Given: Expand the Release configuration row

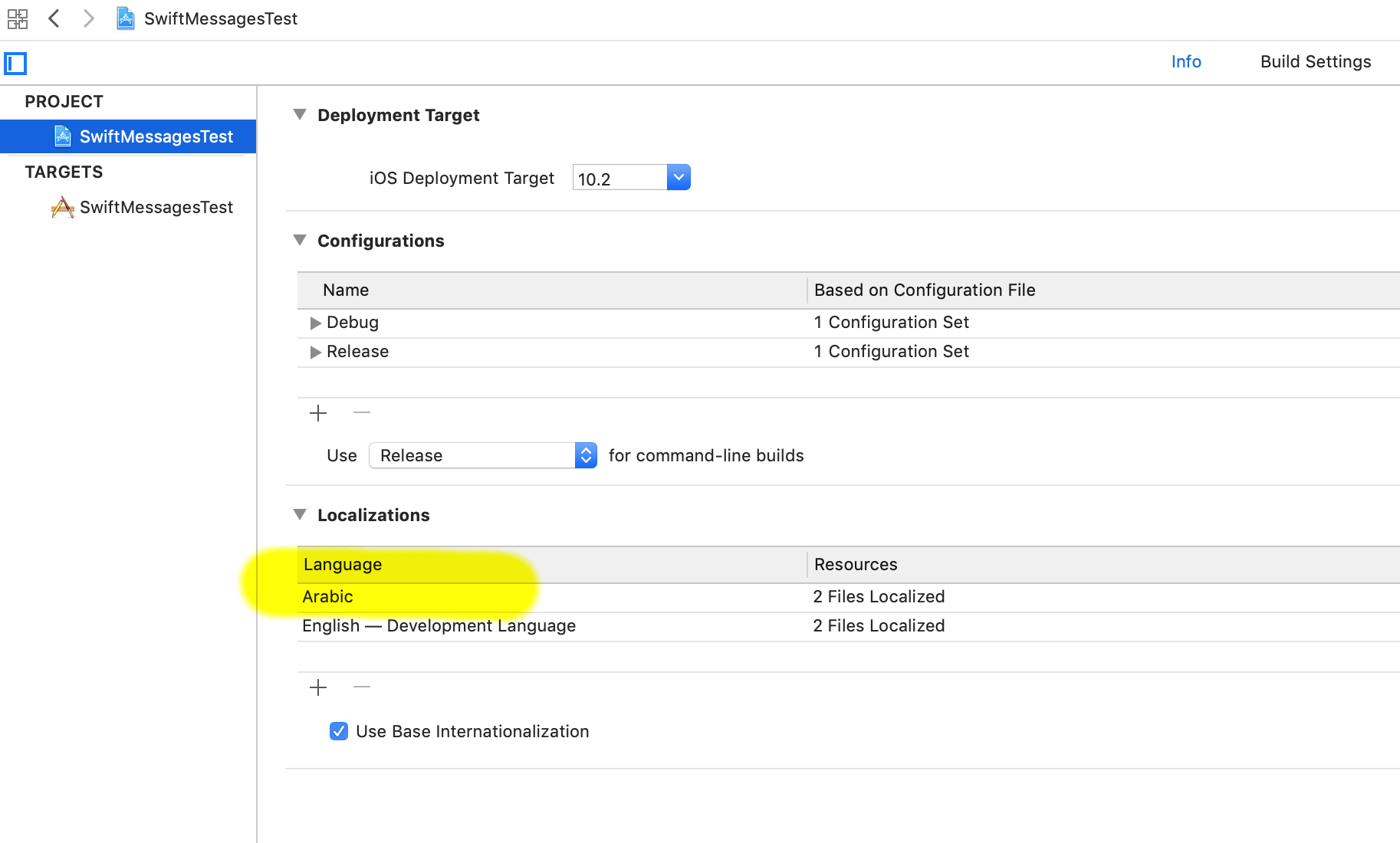Looking at the screenshot, I should [315, 352].
